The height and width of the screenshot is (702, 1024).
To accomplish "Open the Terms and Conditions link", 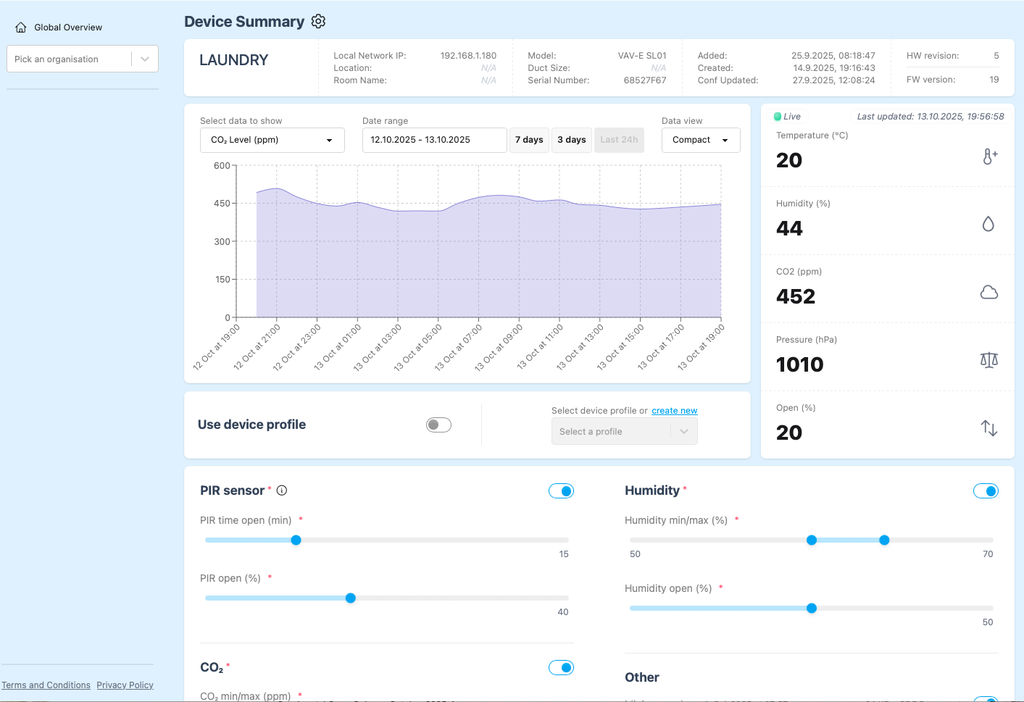I will (46, 685).
